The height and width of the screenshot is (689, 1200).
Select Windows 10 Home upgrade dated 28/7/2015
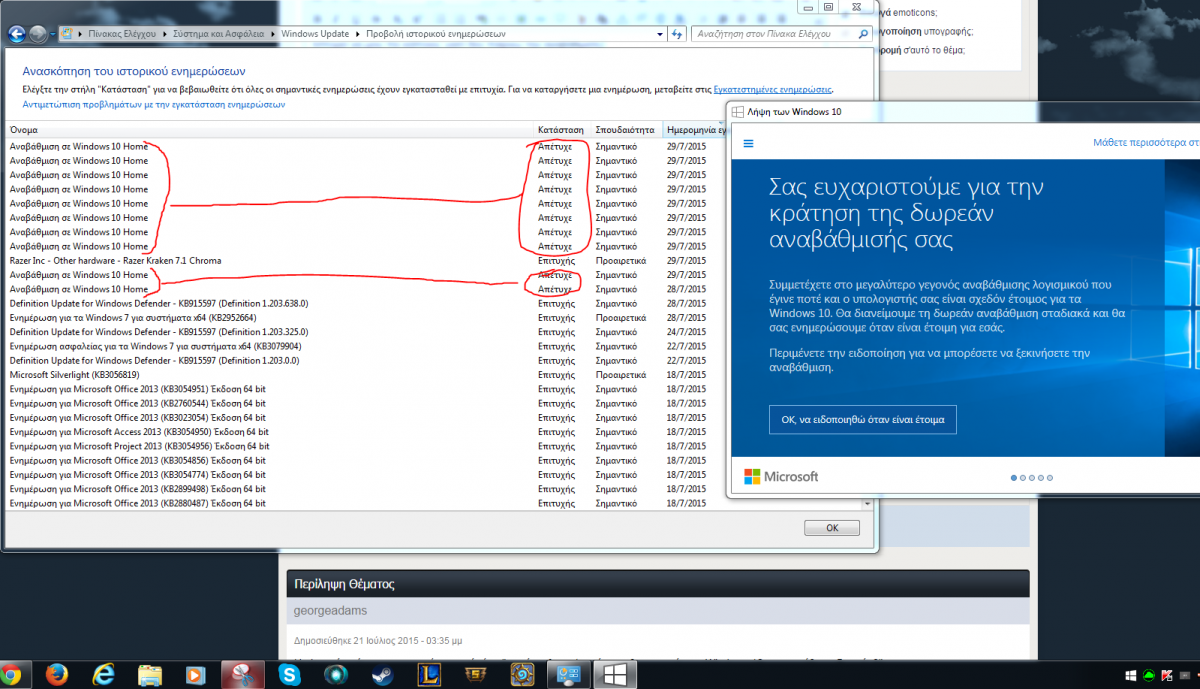point(366,289)
